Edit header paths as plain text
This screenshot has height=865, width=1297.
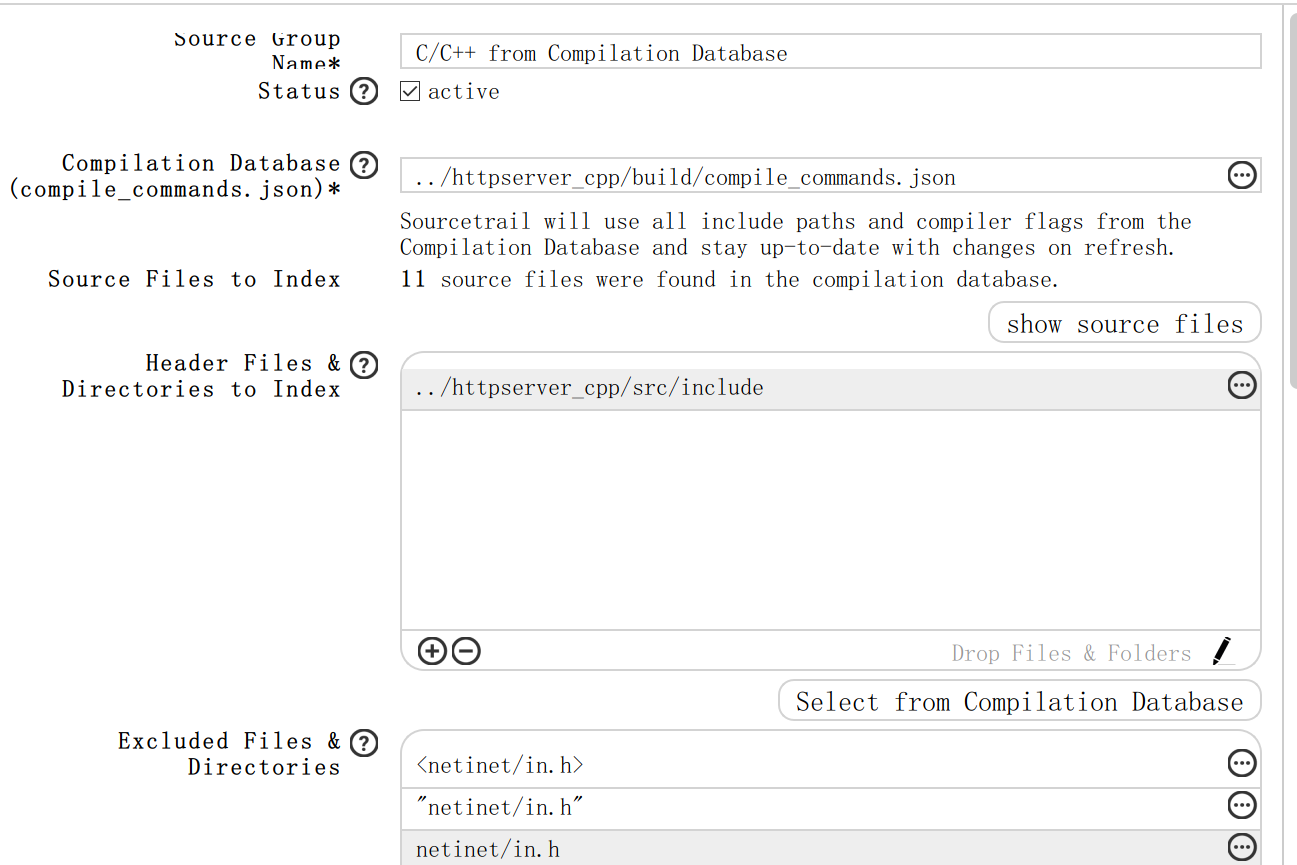click(x=1222, y=651)
